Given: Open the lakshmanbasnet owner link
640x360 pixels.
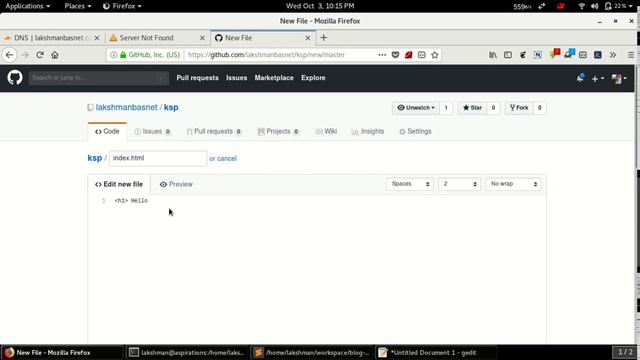Looking at the screenshot, I should tap(127, 107).
